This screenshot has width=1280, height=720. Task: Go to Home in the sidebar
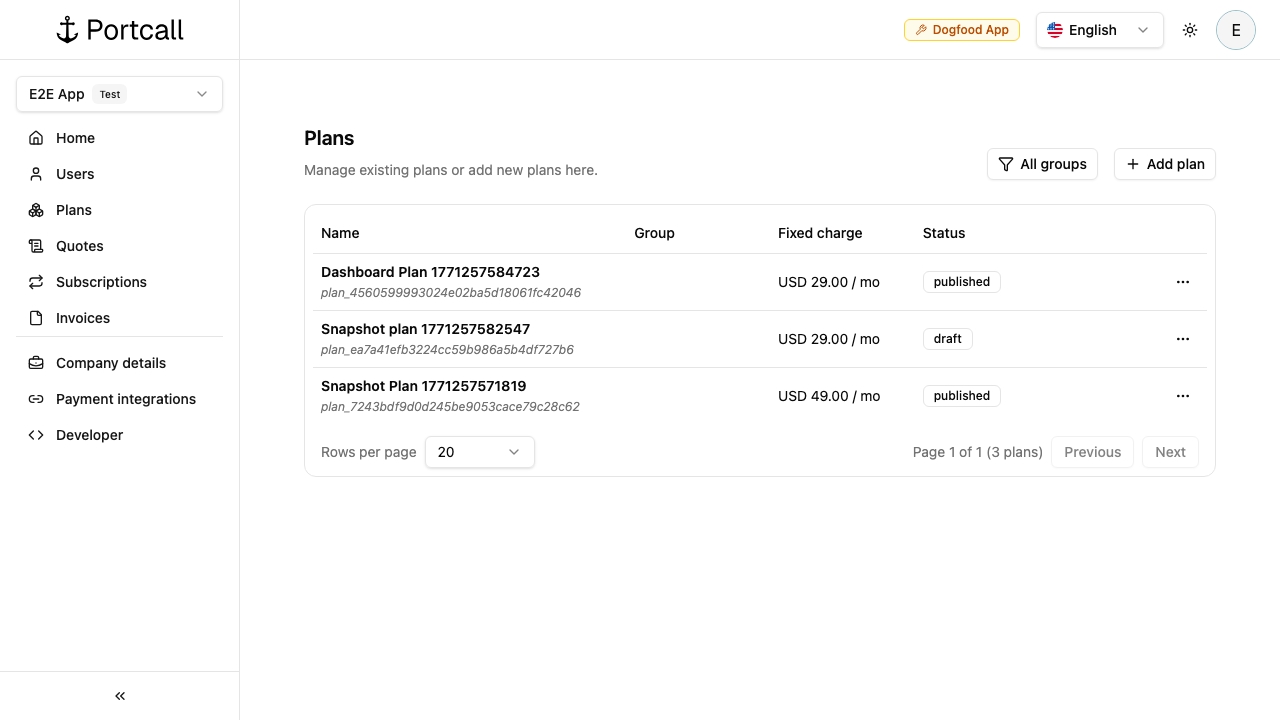click(x=75, y=138)
